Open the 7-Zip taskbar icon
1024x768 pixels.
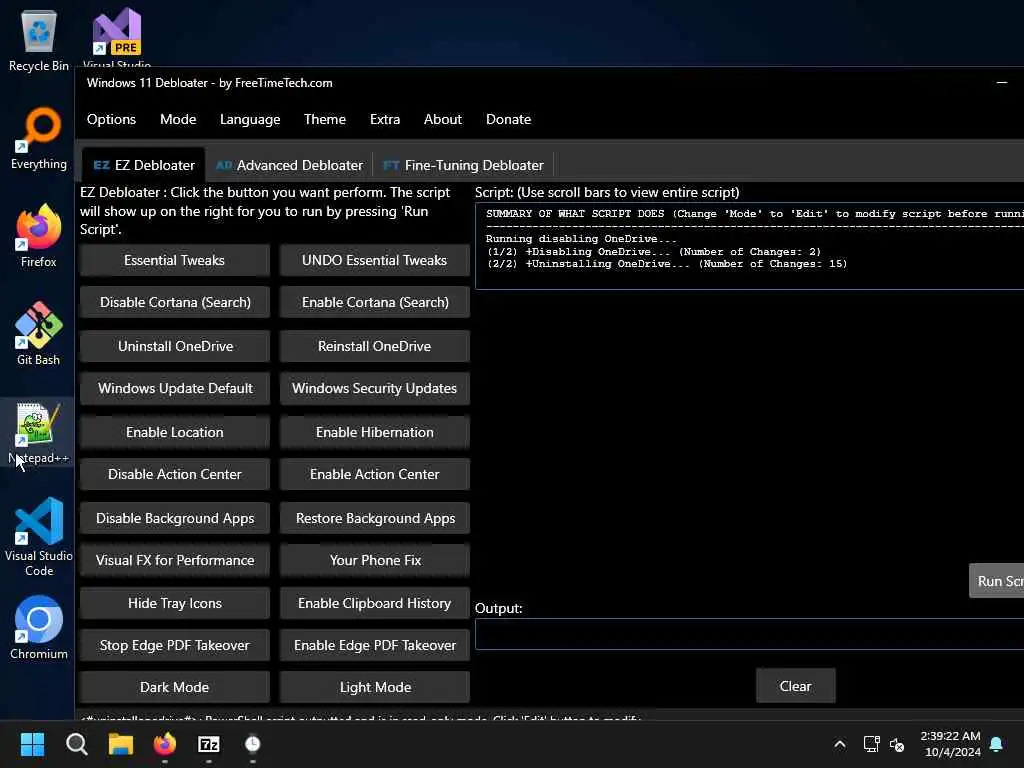click(x=209, y=744)
